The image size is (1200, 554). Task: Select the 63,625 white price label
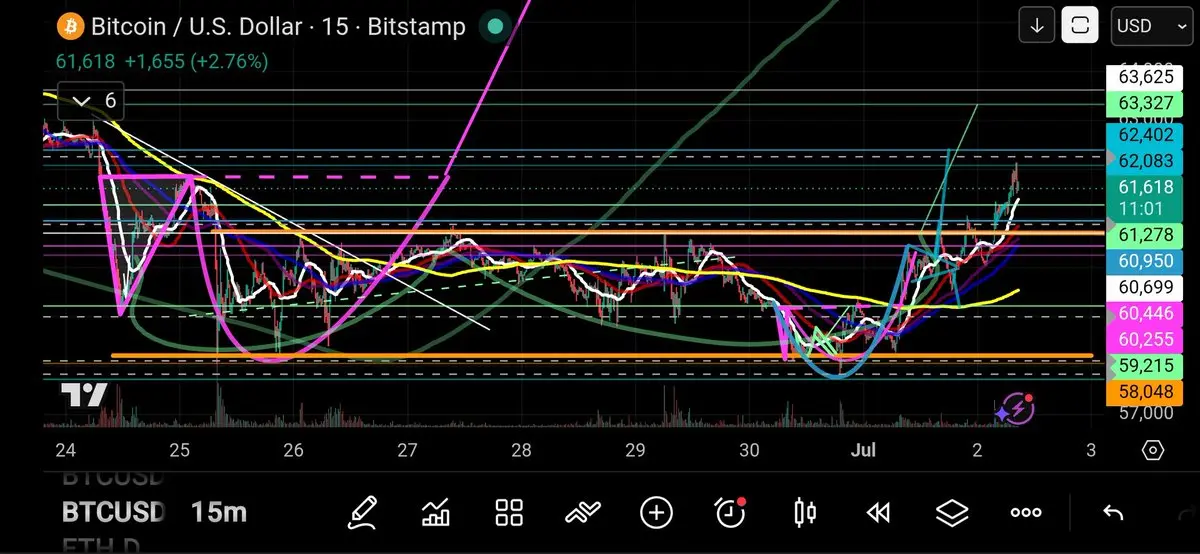pyautogui.click(x=1146, y=76)
